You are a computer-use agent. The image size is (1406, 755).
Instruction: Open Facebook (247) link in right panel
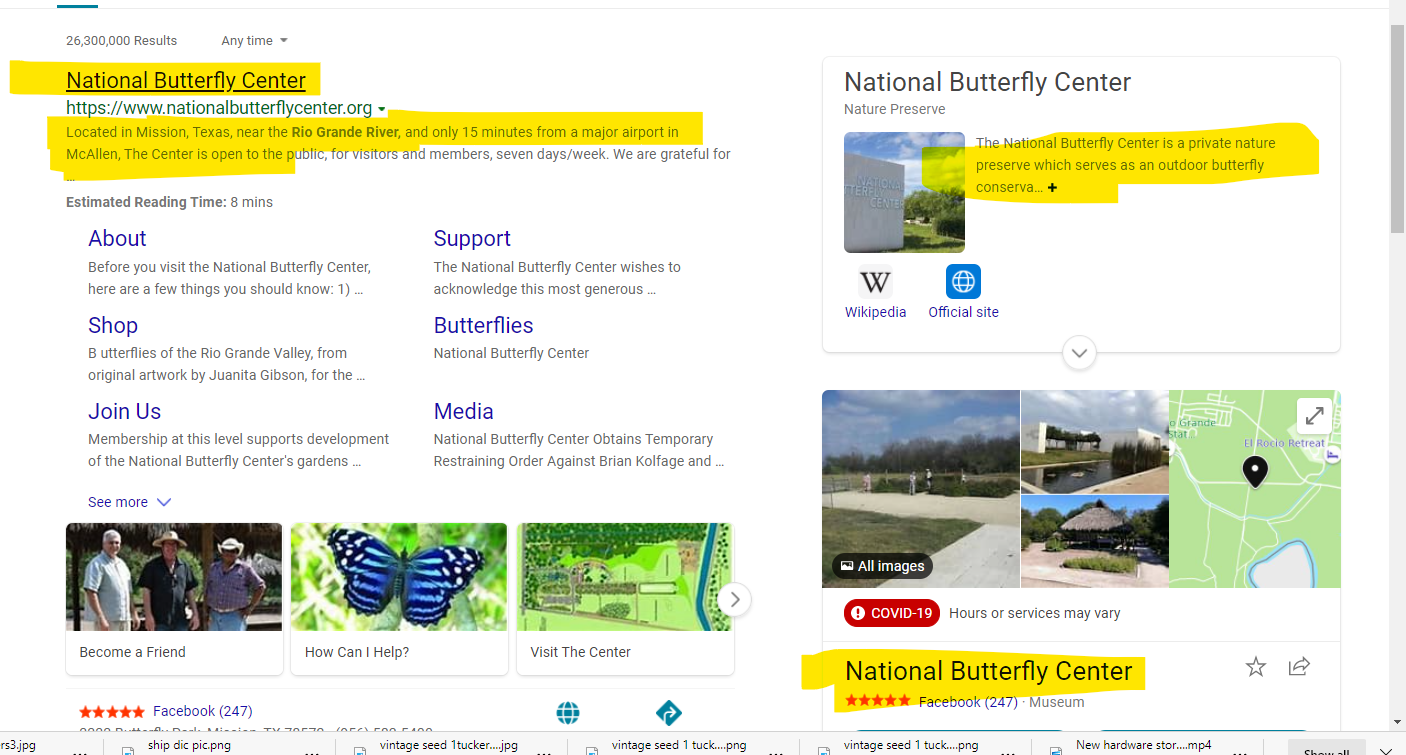click(968, 702)
